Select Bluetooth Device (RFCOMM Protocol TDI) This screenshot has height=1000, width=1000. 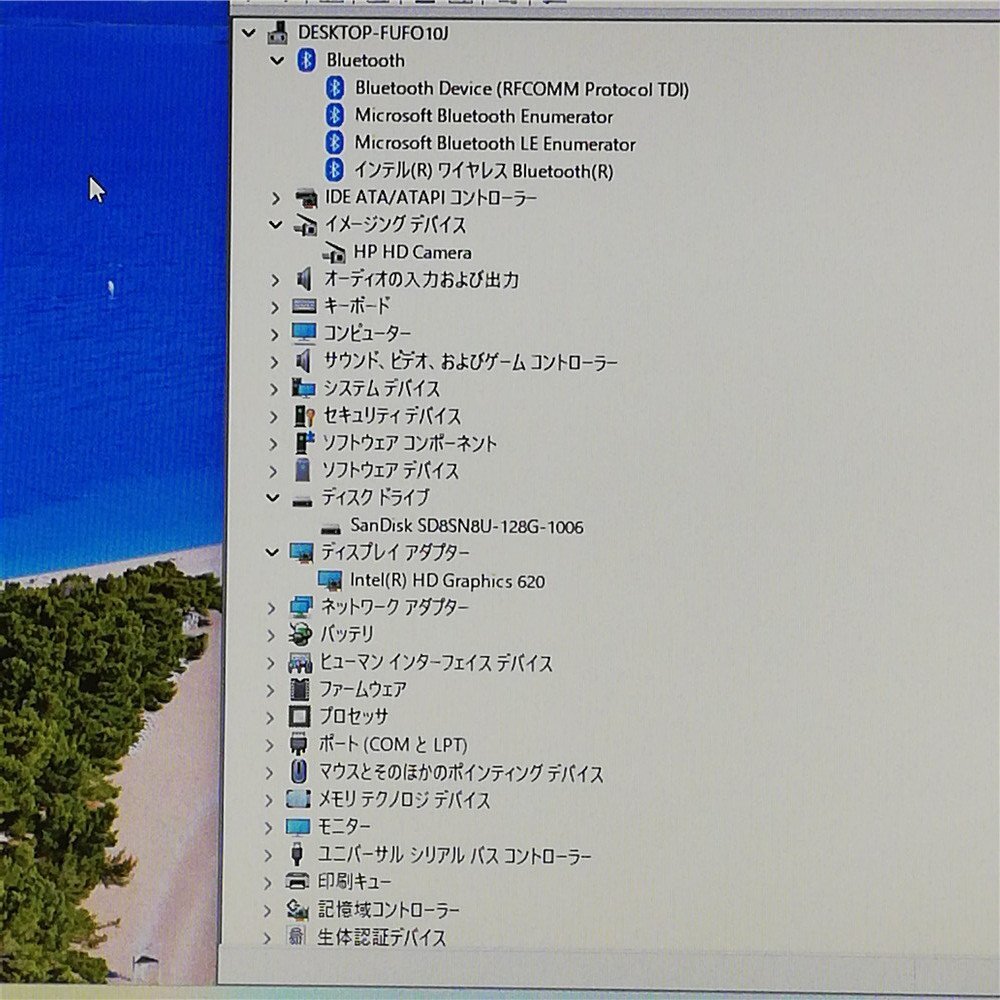(522, 89)
